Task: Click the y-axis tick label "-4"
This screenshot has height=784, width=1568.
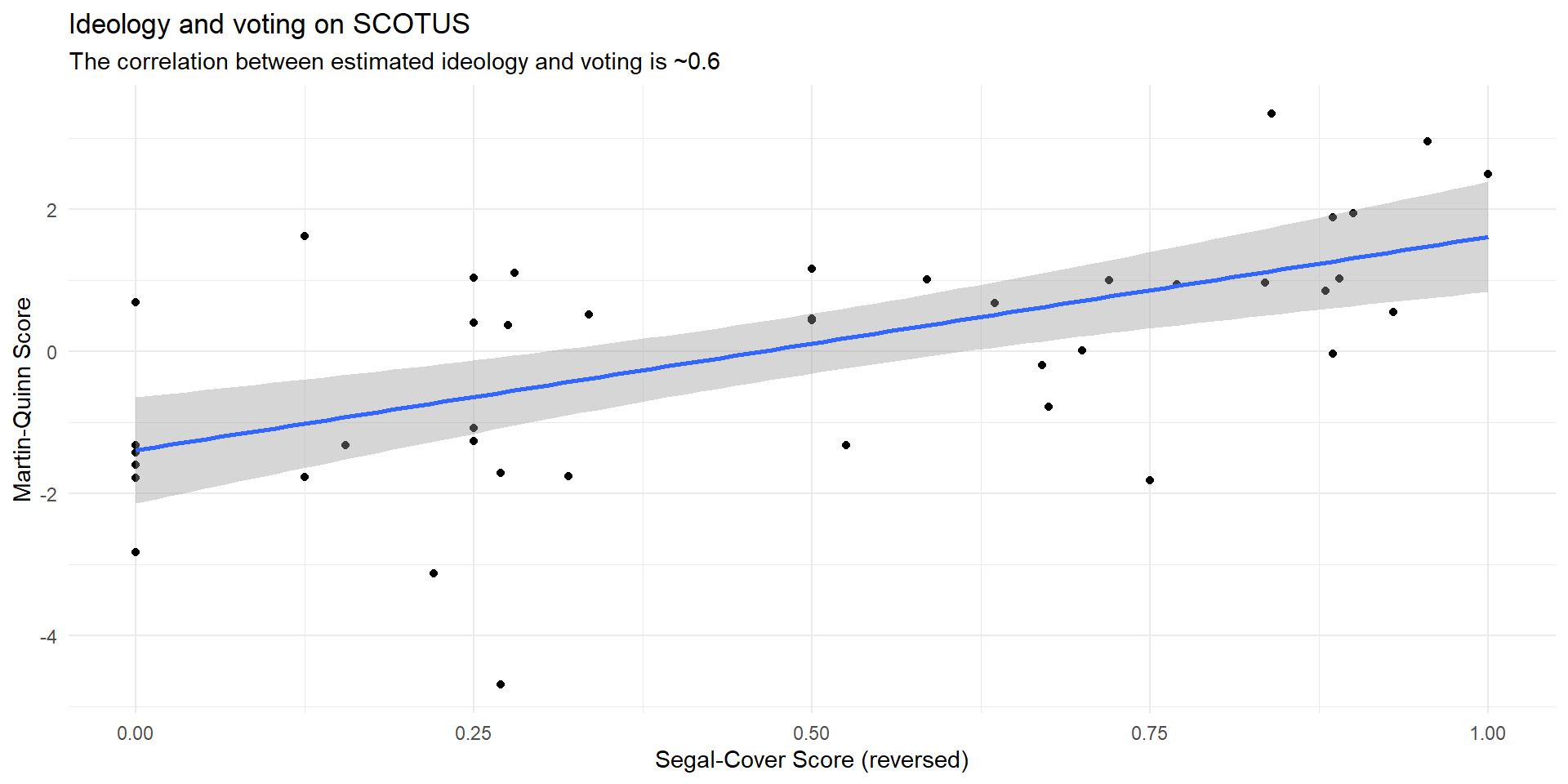Action: point(49,636)
